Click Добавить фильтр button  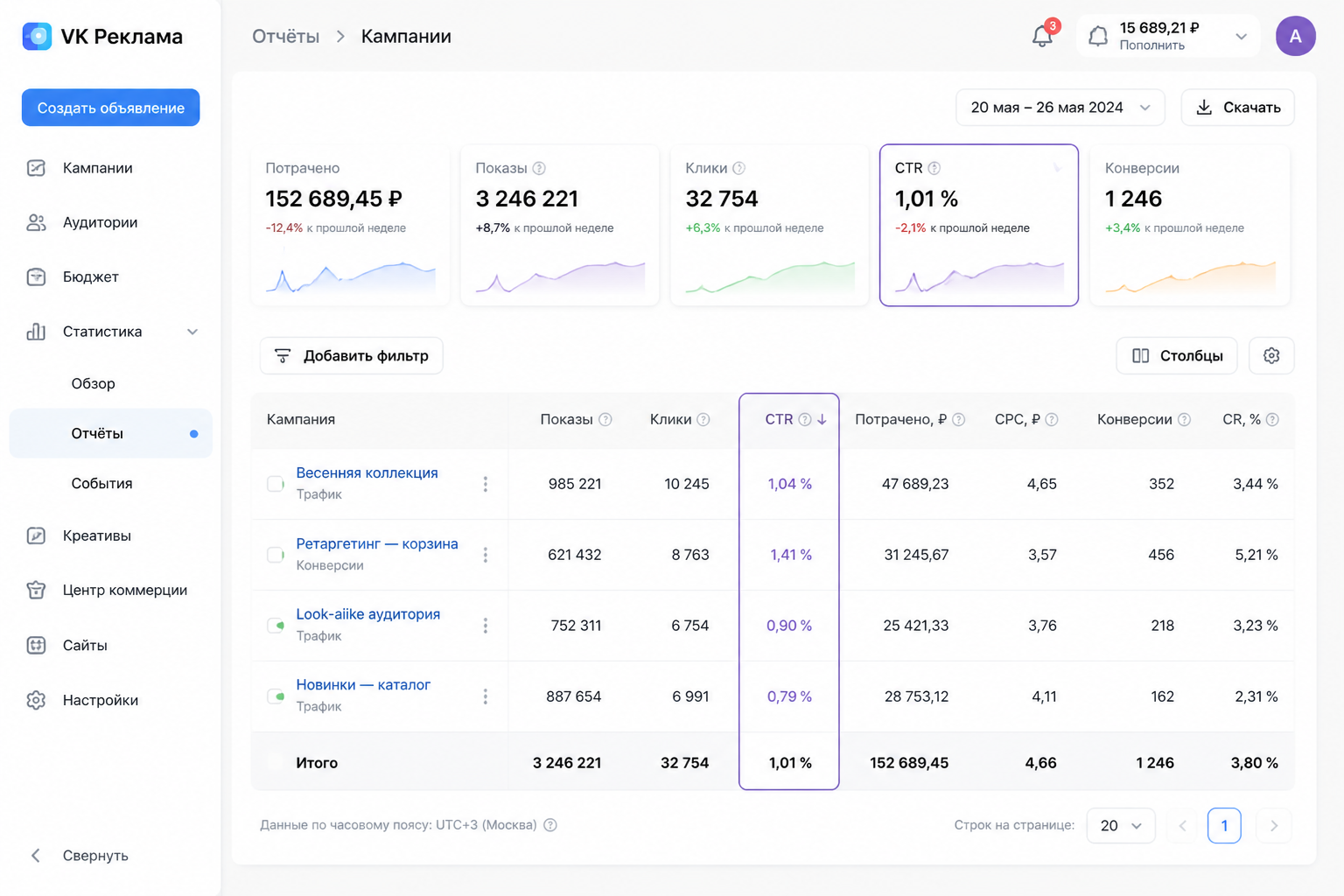click(351, 355)
